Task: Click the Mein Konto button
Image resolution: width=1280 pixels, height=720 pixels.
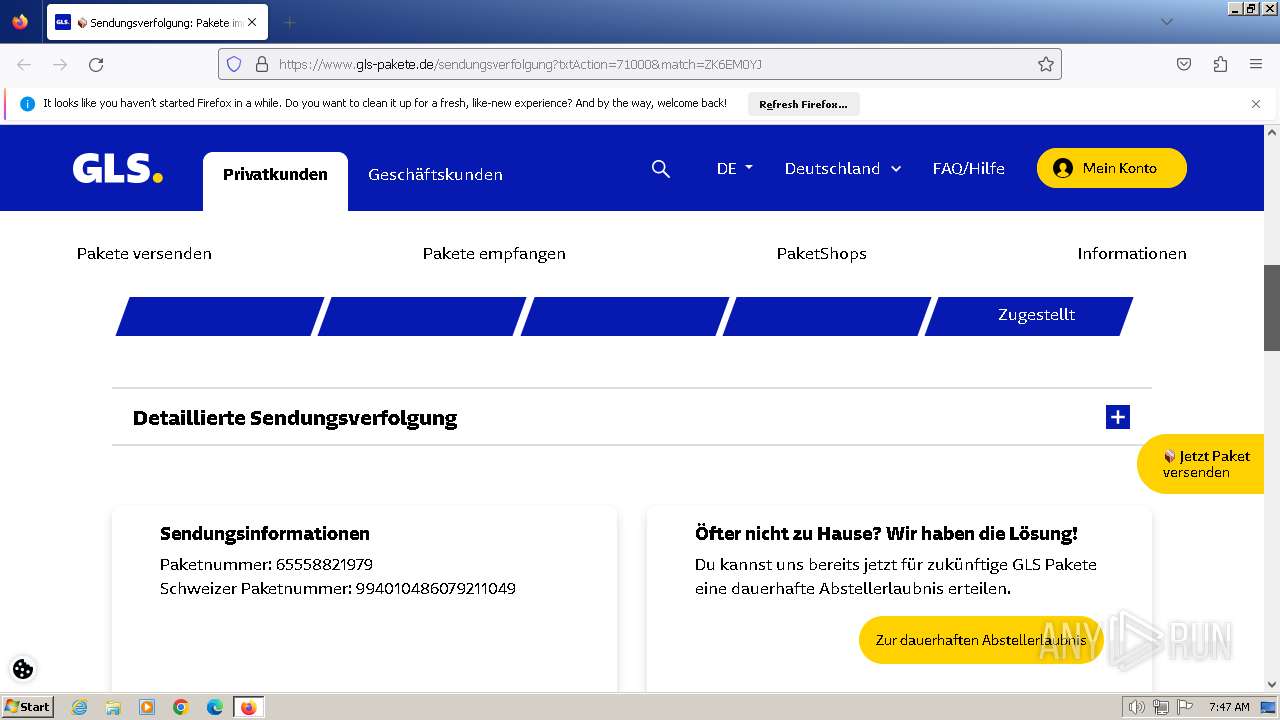Action: pyautogui.click(x=1112, y=168)
